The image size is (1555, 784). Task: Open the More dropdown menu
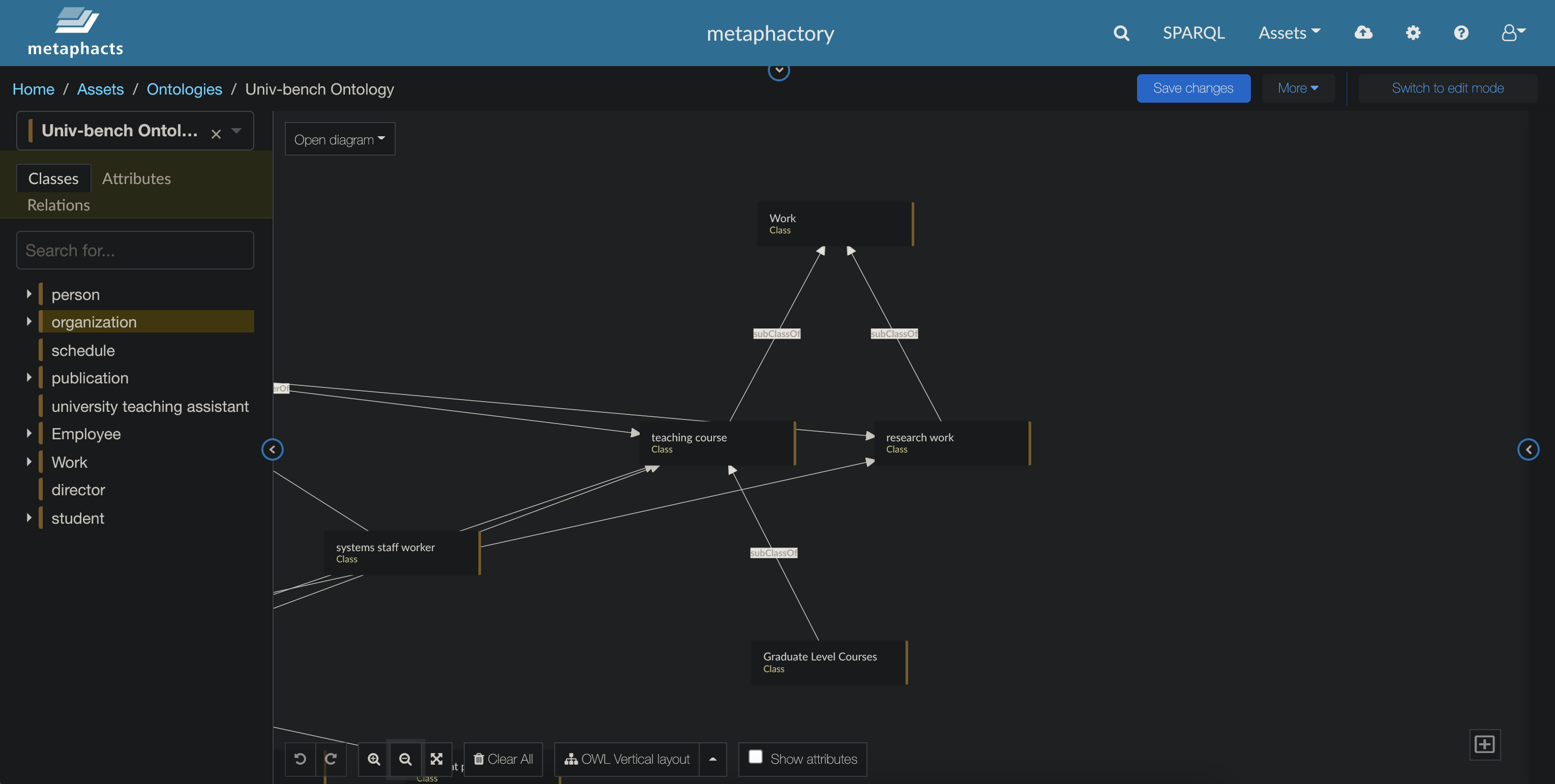pos(1297,88)
